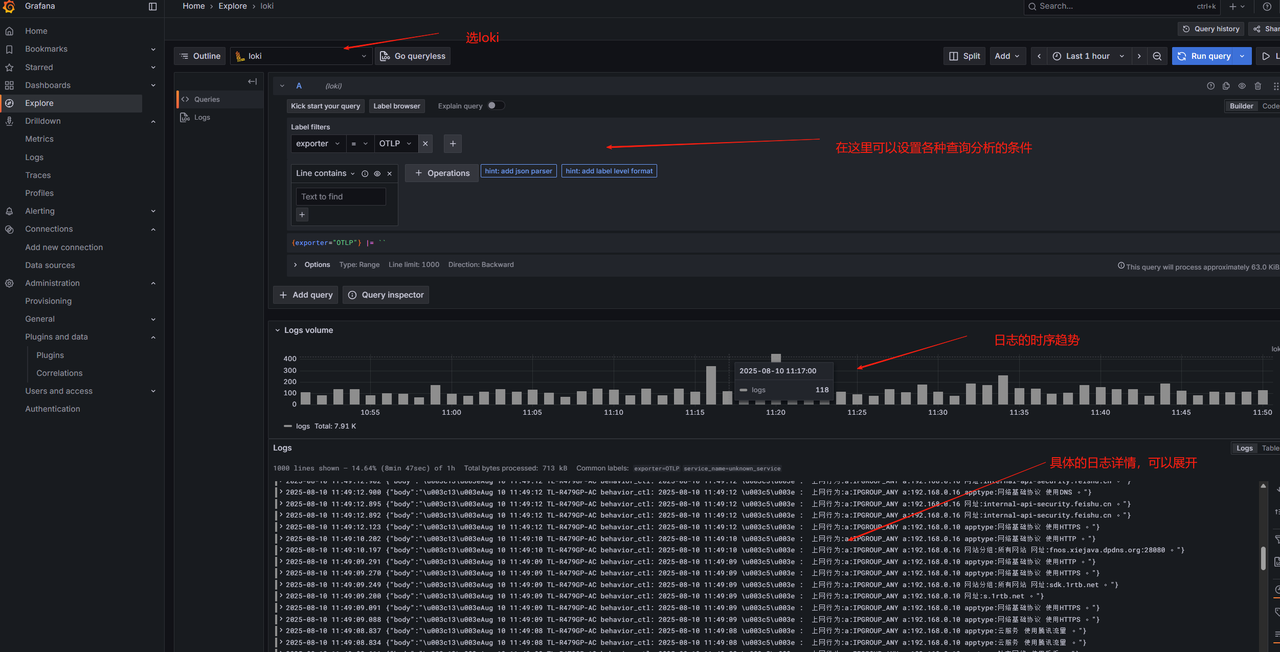
Task: Add a new label filter with plus
Action: 452,144
